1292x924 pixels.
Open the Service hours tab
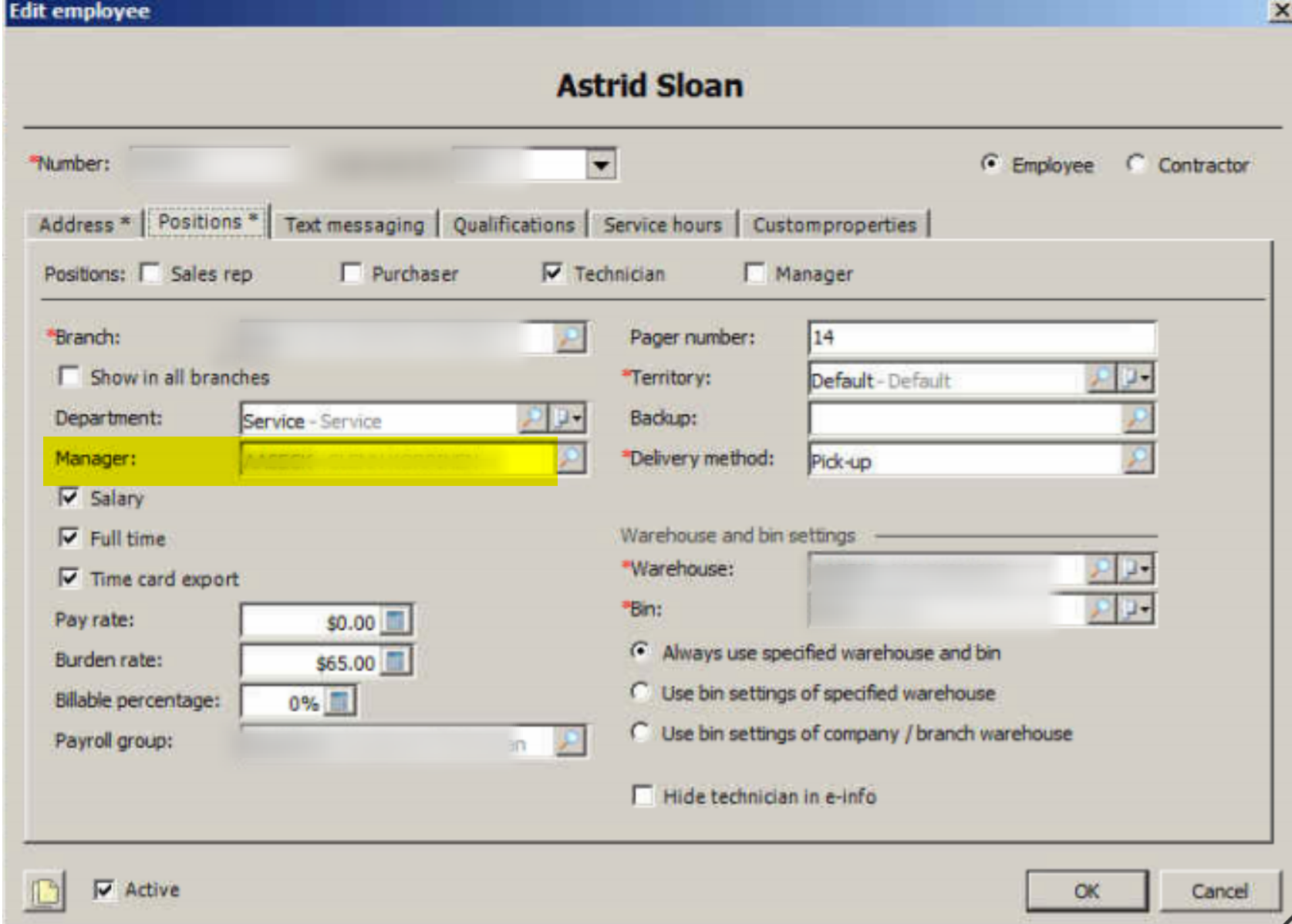(x=663, y=224)
